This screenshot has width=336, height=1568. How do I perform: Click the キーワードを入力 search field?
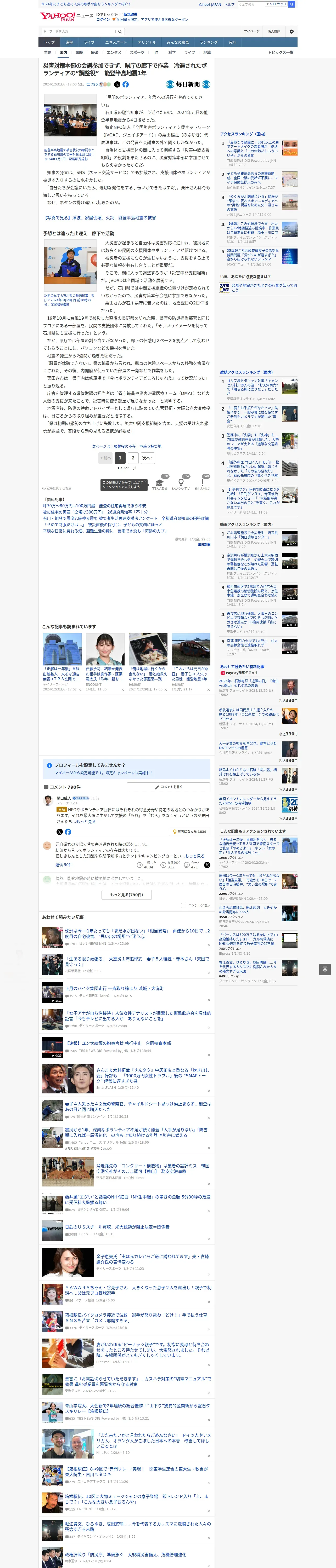click(x=79, y=32)
